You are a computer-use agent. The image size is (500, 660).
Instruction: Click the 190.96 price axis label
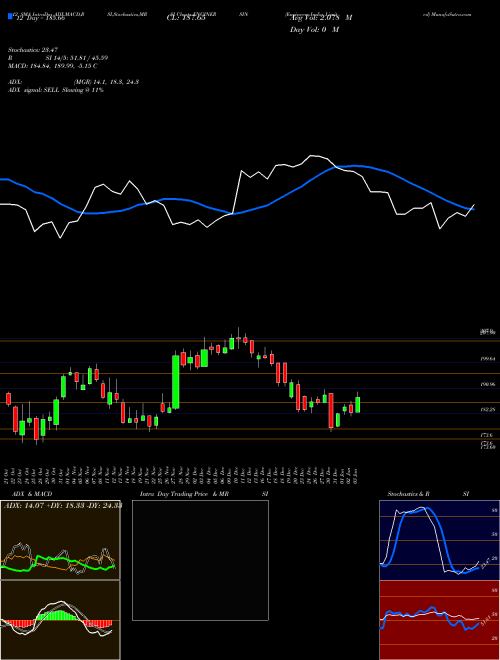click(x=488, y=384)
